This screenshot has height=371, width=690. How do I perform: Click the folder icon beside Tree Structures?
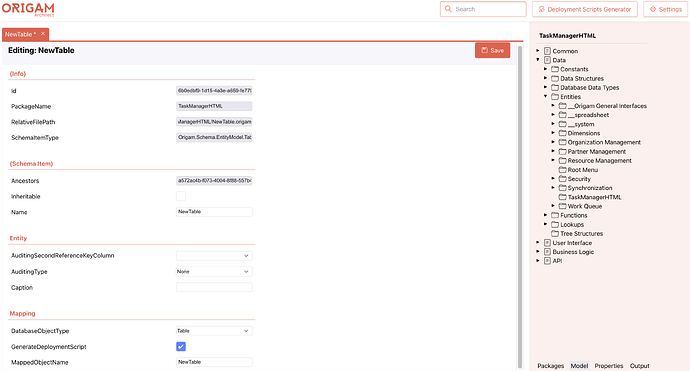point(555,233)
